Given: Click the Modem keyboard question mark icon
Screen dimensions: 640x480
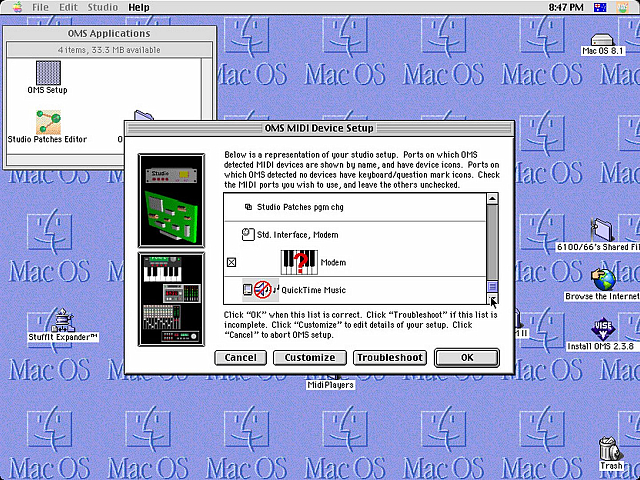Looking at the screenshot, I should (x=299, y=262).
